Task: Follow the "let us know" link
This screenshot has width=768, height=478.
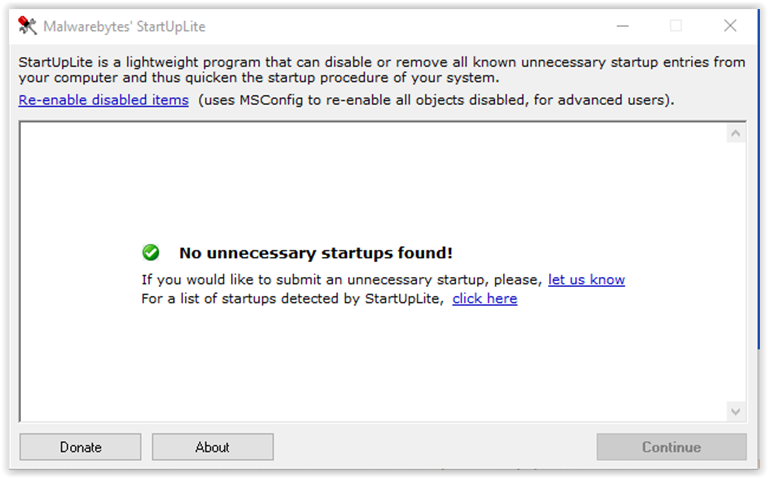Action: [x=586, y=280]
